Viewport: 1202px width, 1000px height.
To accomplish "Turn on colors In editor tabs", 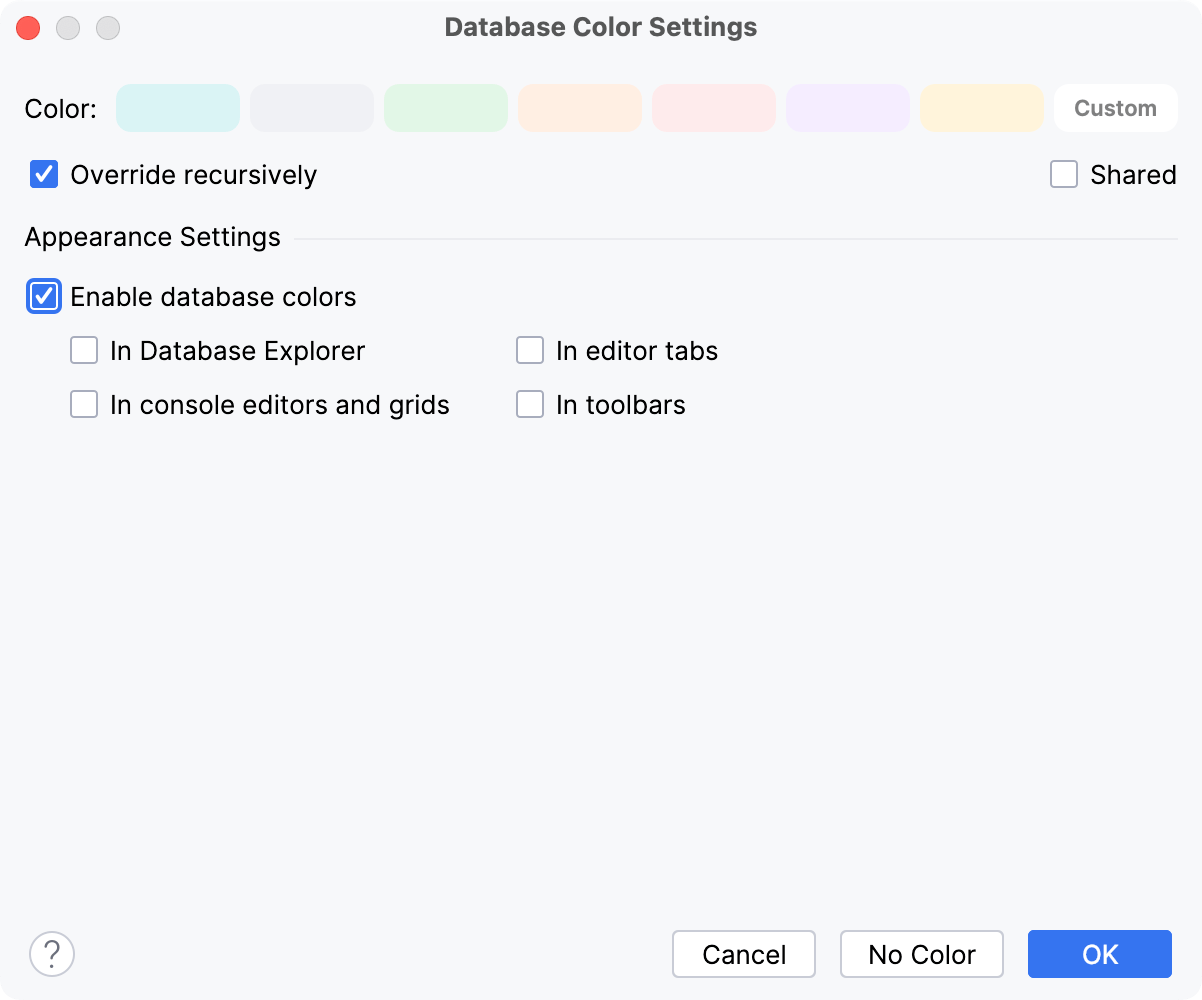I will click(x=529, y=350).
